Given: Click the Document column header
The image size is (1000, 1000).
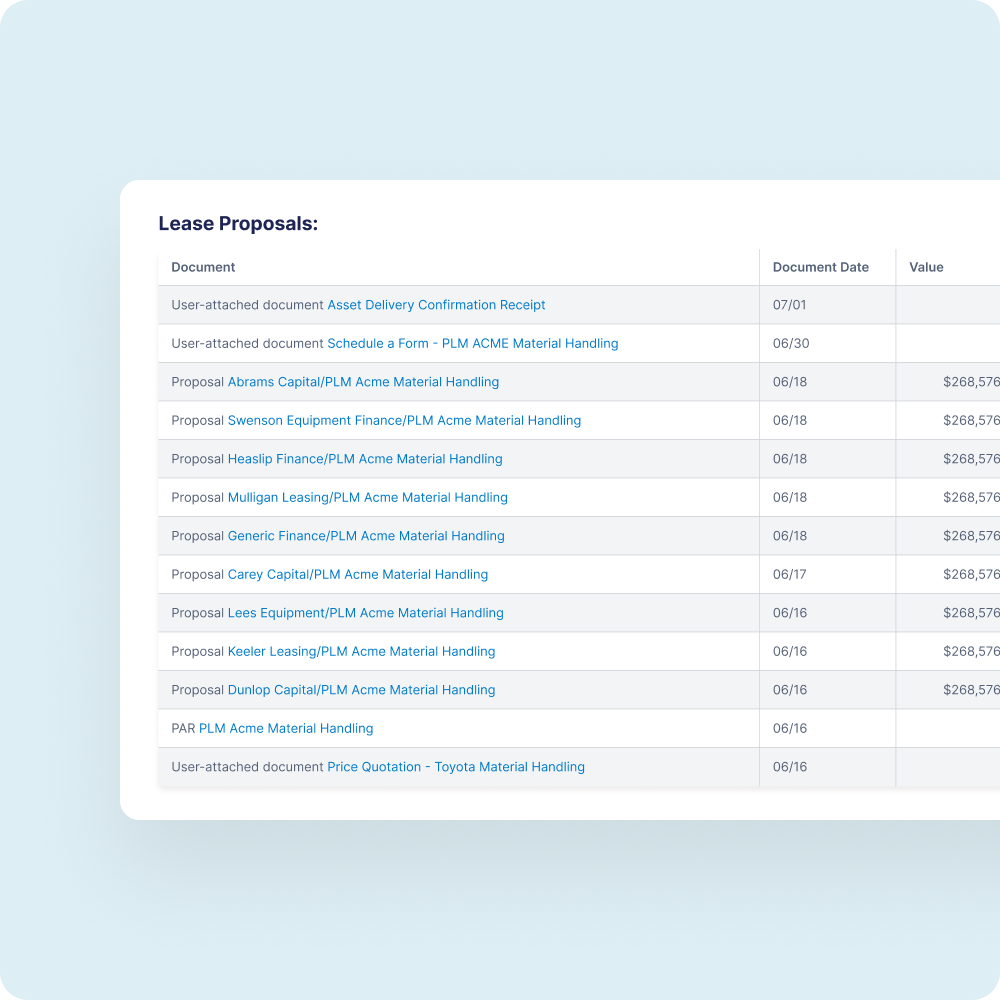Looking at the screenshot, I should coord(203,267).
